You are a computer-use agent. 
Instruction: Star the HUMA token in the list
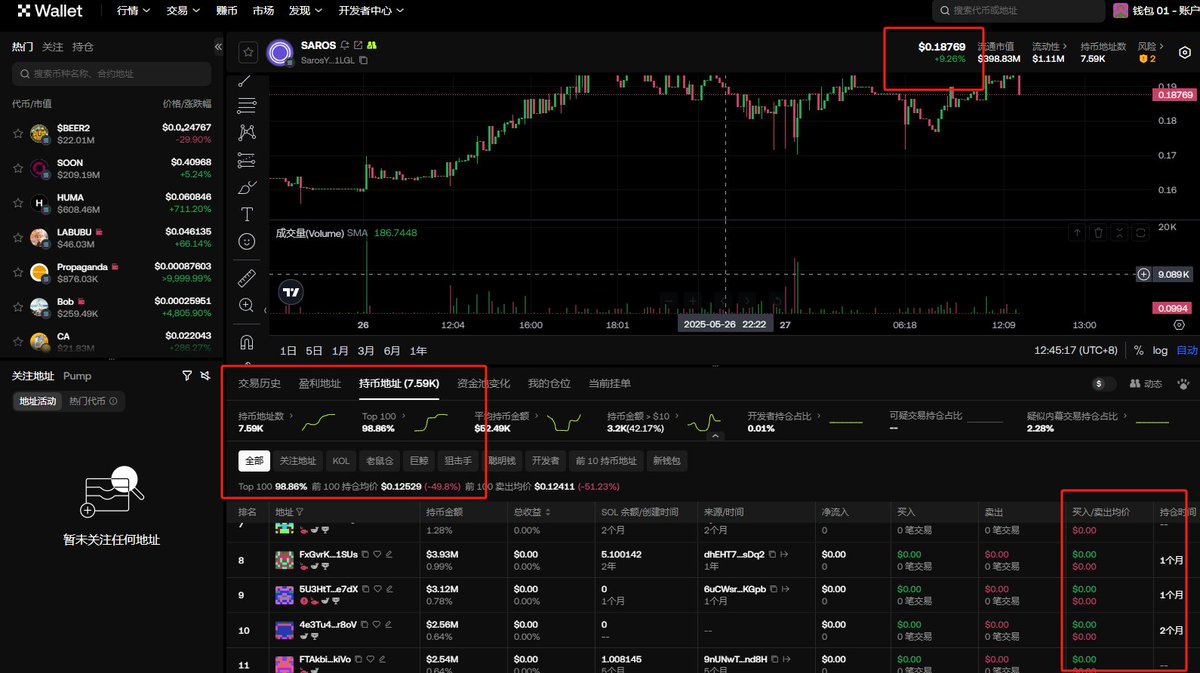(18, 203)
